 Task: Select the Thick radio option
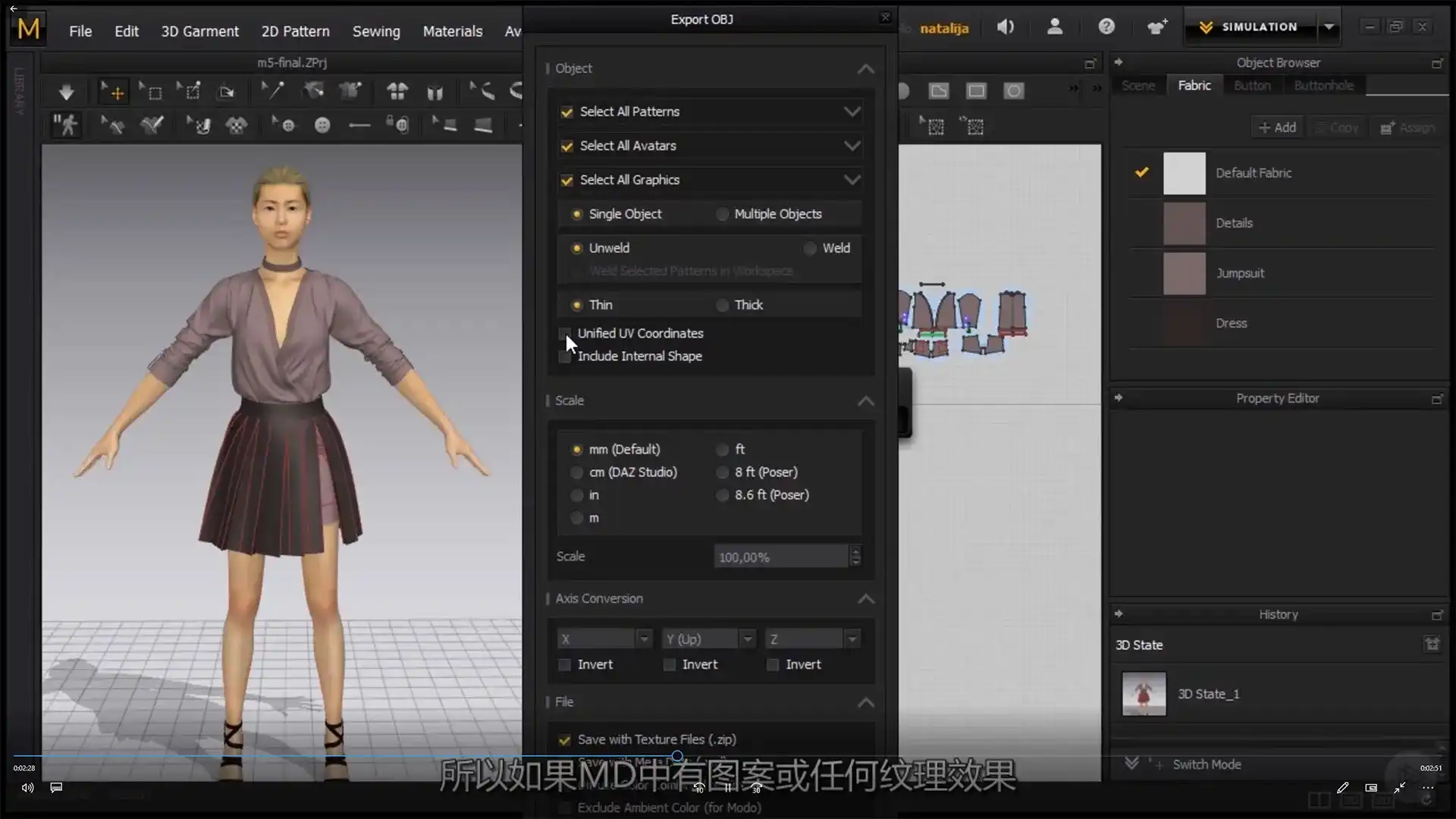coord(721,304)
